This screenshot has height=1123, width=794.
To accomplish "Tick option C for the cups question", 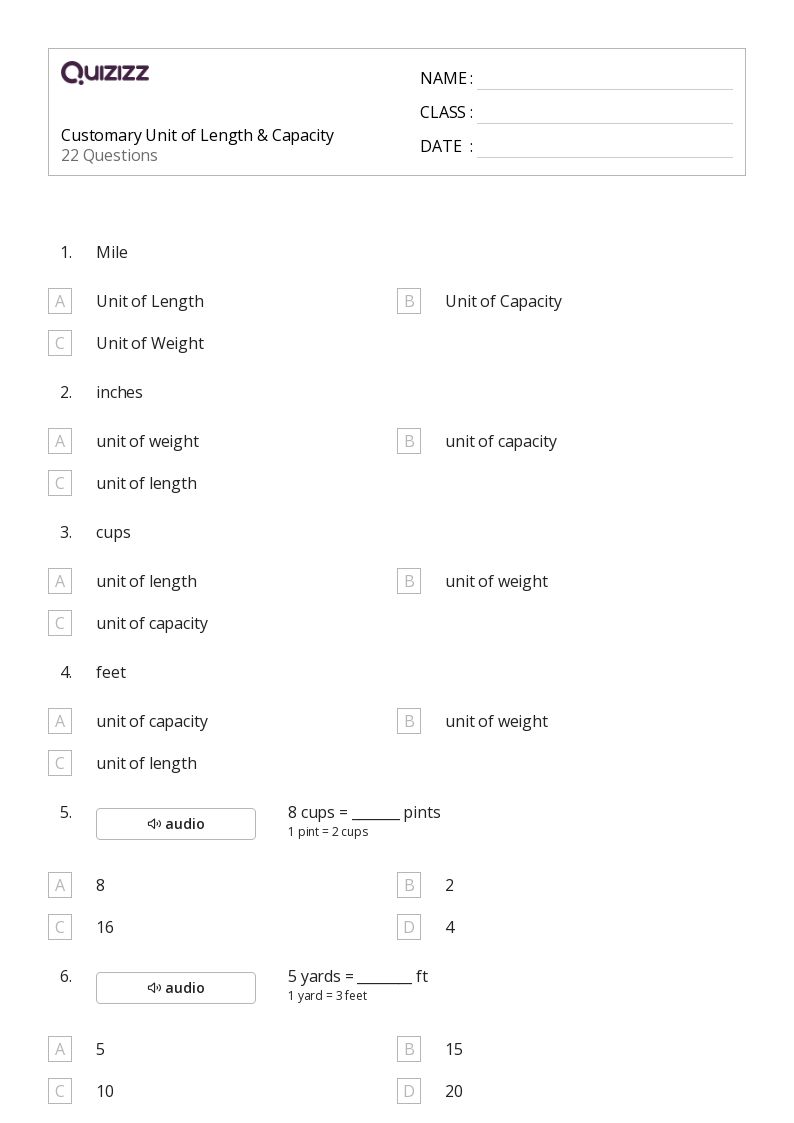I will (x=60, y=623).
